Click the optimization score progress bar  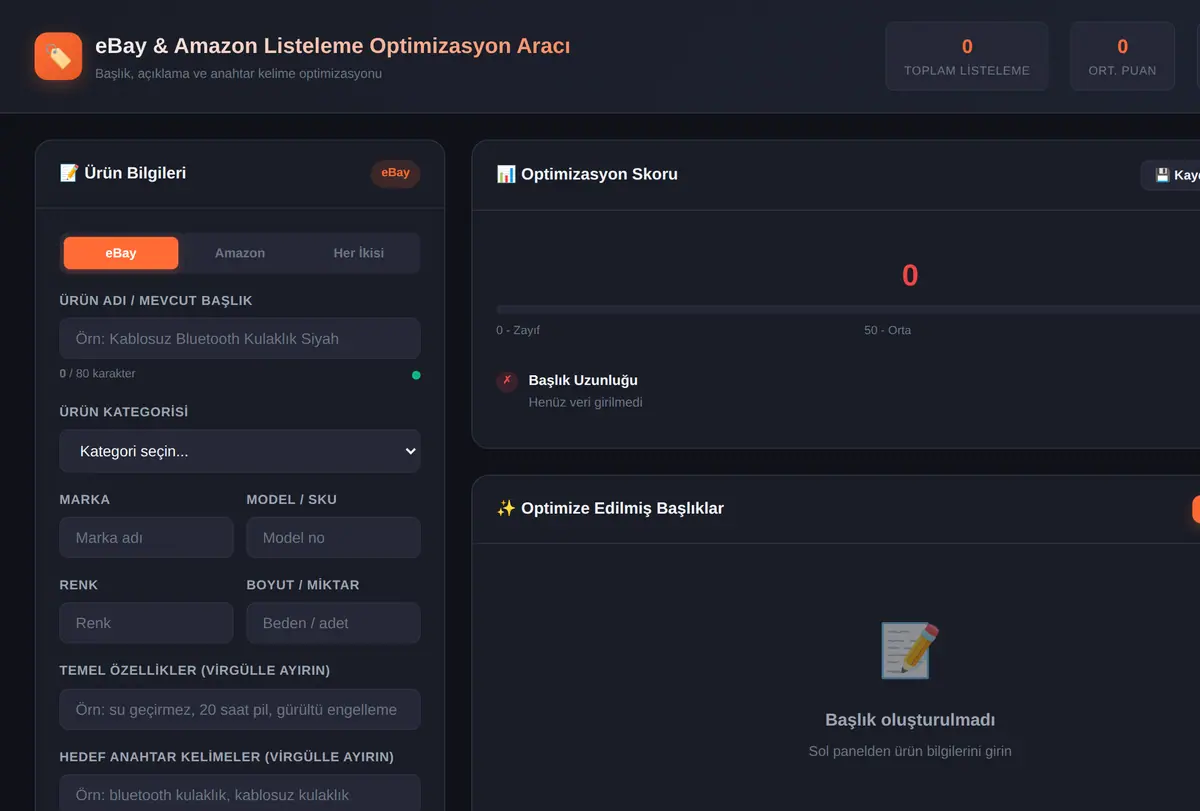pyautogui.click(x=848, y=310)
